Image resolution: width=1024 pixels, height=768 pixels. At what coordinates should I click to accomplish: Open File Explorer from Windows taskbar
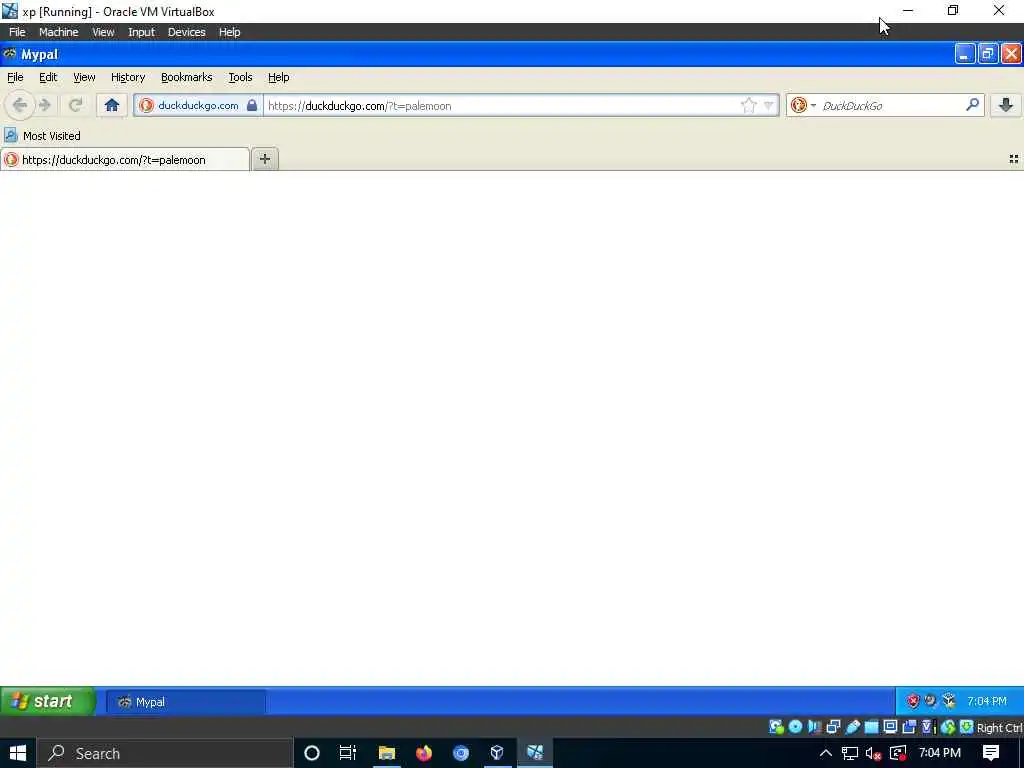[x=387, y=753]
